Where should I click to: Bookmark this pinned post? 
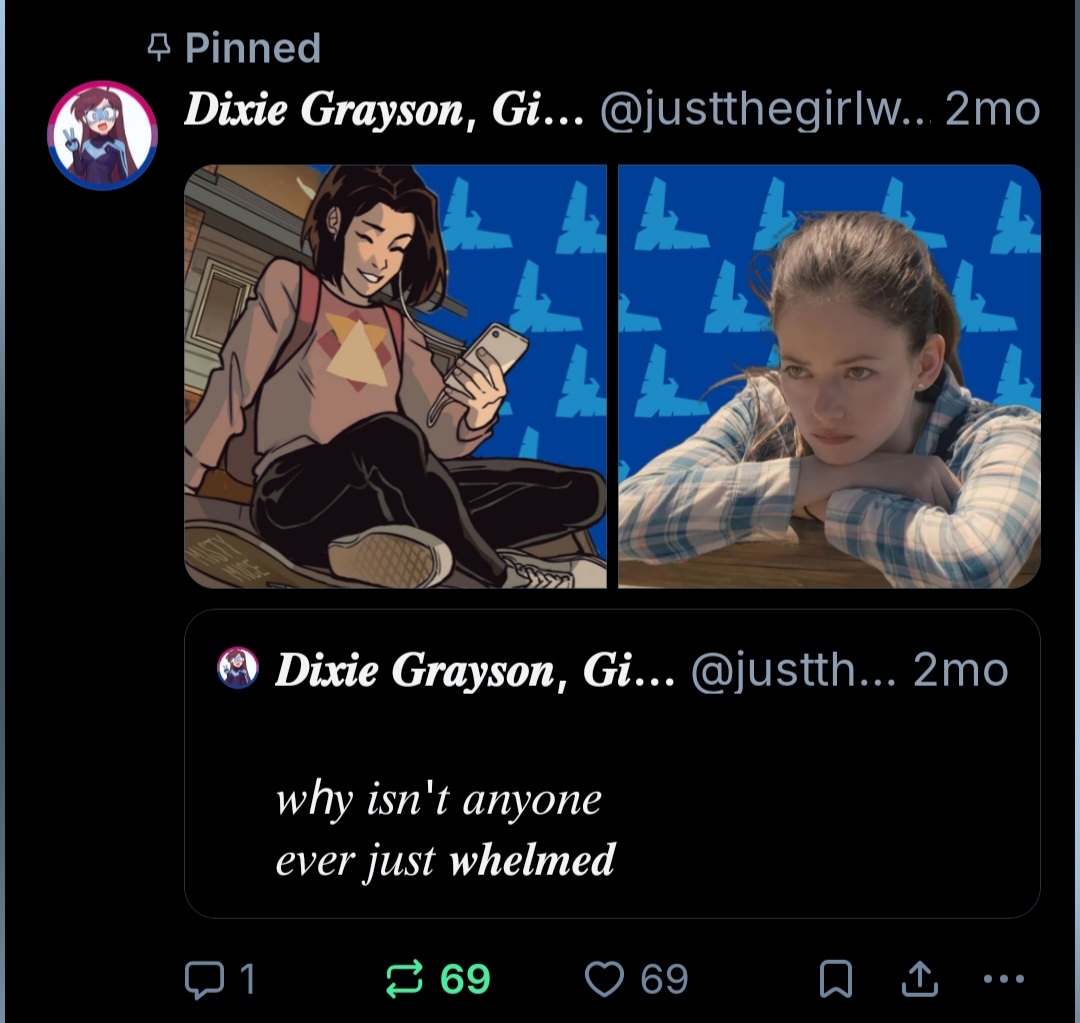coord(835,979)
